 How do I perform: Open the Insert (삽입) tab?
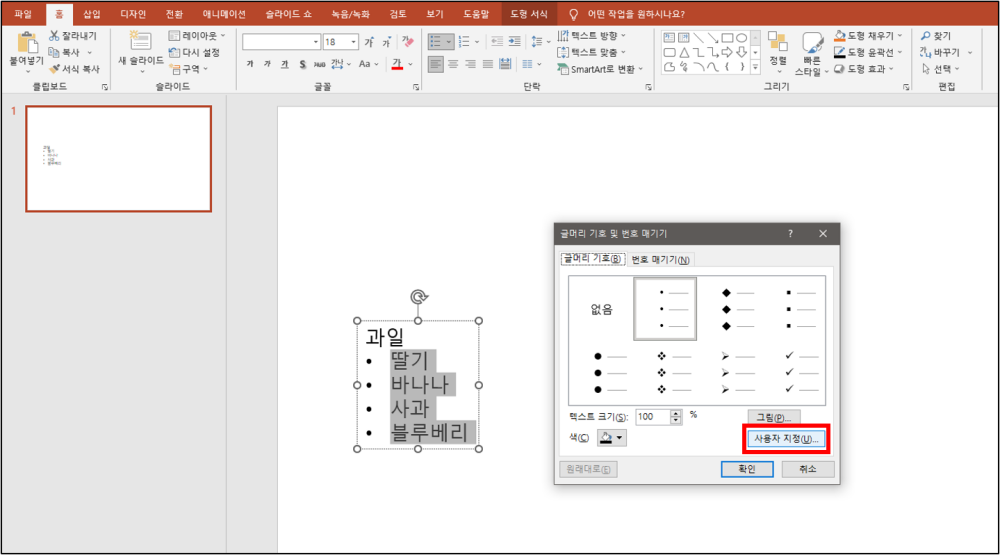tap(92, 14)
